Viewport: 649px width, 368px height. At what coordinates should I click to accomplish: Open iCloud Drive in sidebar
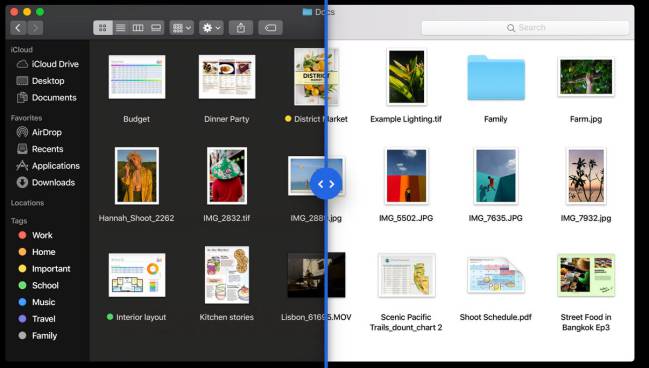(x=47, y=64)
